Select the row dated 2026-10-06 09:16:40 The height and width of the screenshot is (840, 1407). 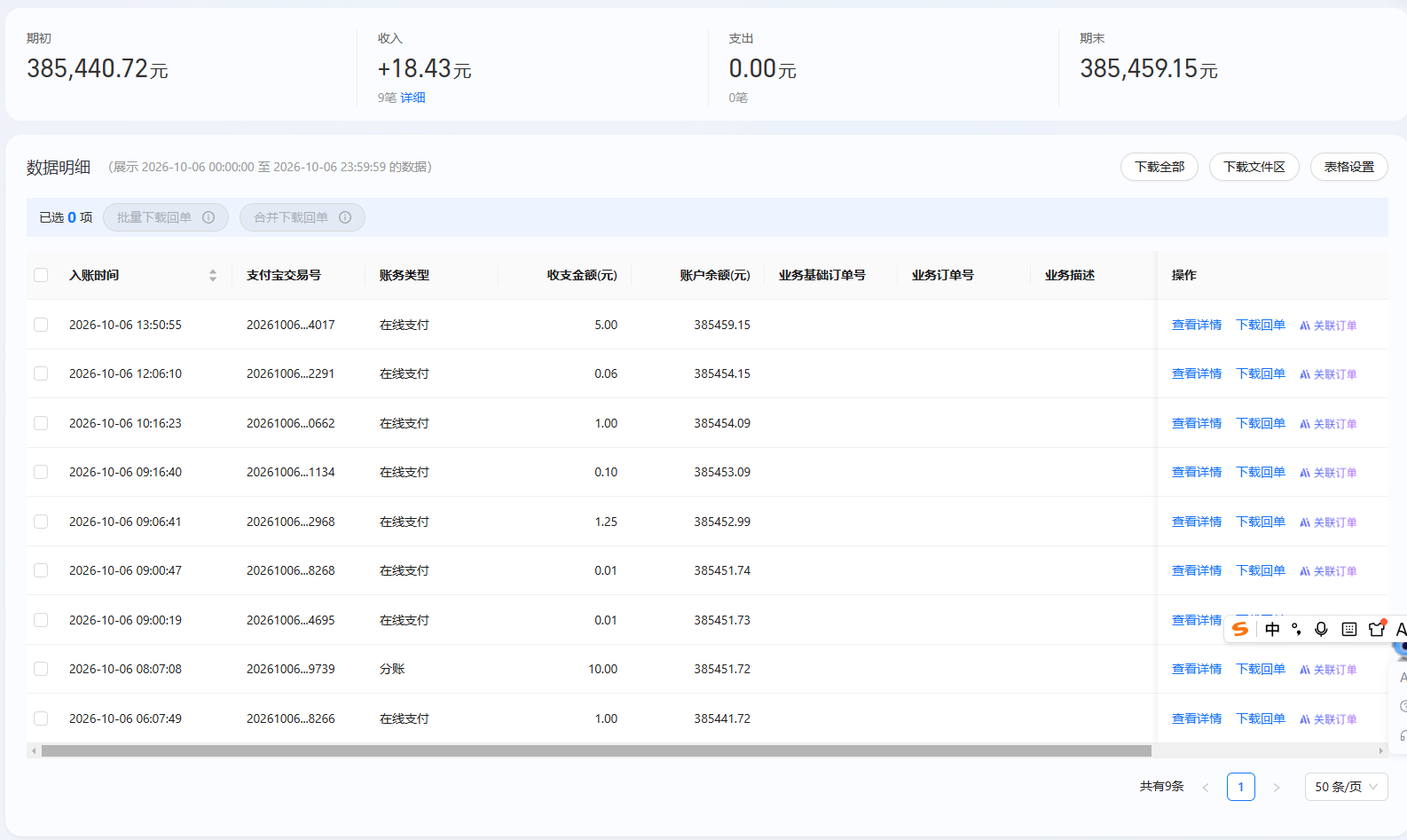[41, 472]
